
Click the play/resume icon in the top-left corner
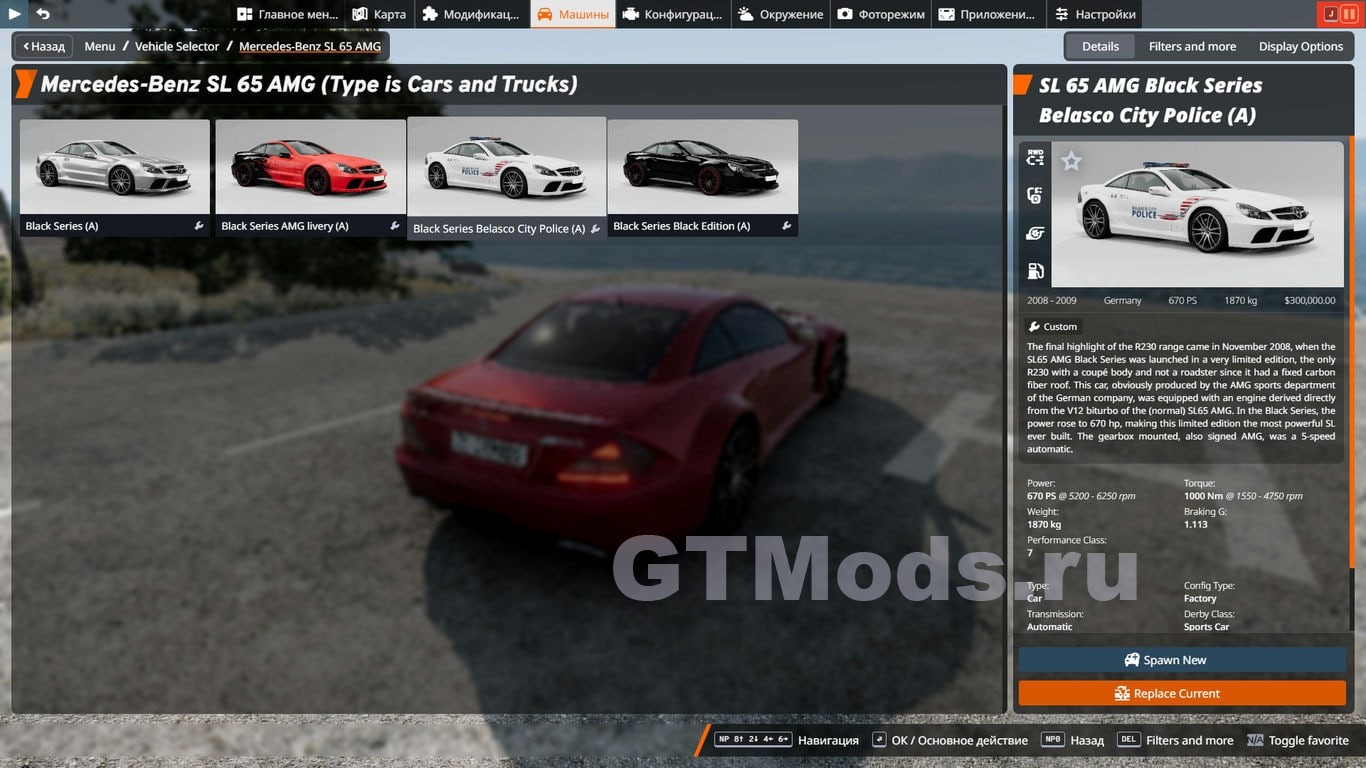coord(15,14)
